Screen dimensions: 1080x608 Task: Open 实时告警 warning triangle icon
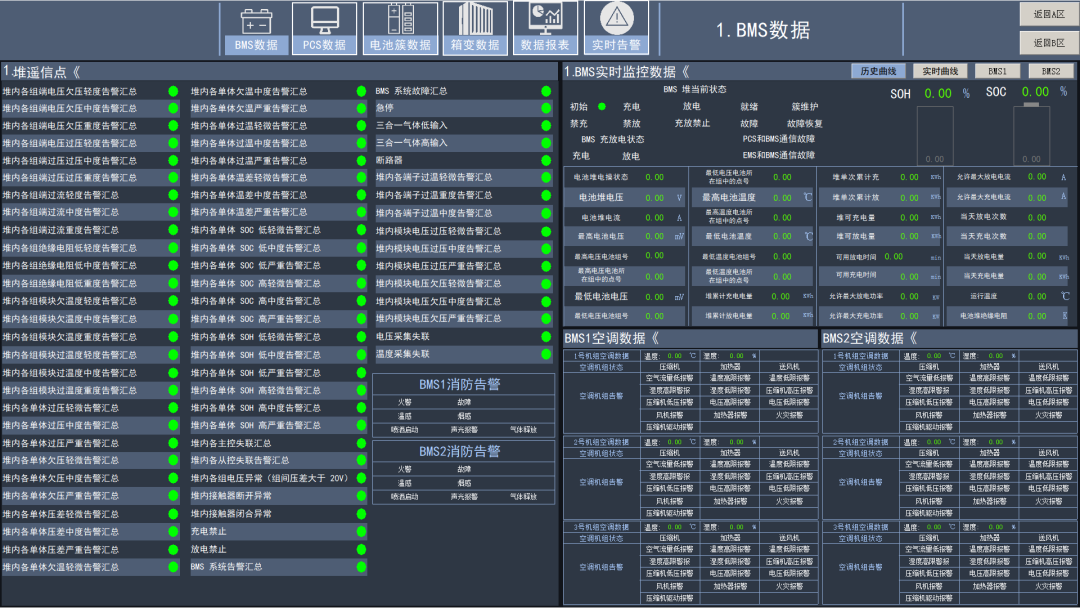[x=616, y=28]
